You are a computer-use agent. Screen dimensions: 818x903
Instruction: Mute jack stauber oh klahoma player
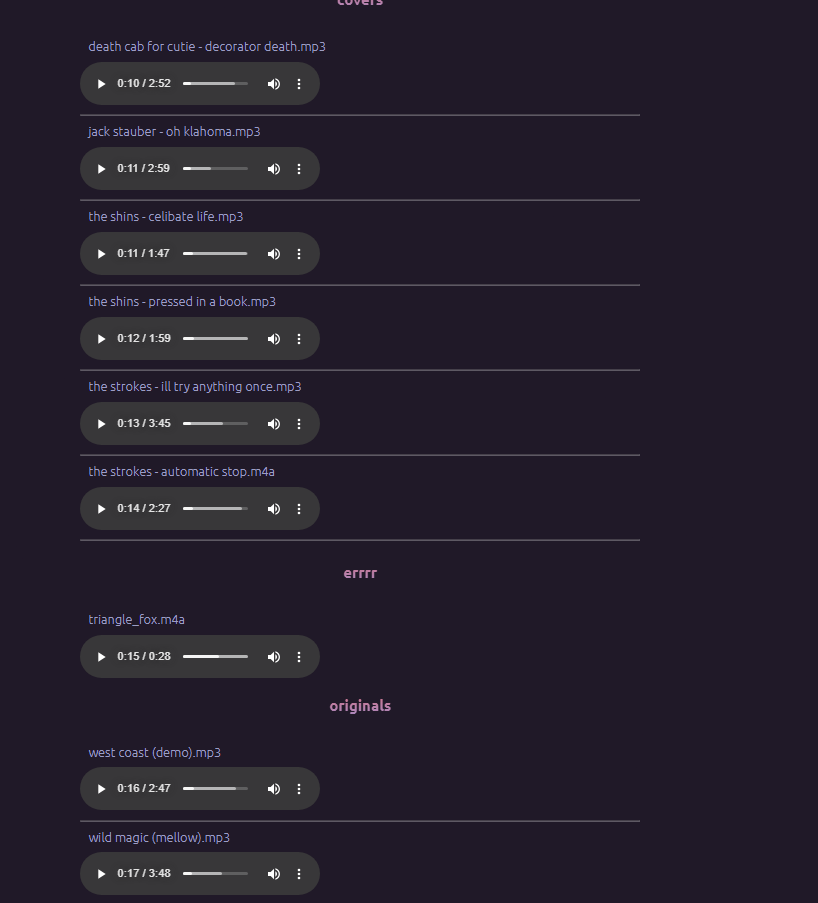point(273,169)
